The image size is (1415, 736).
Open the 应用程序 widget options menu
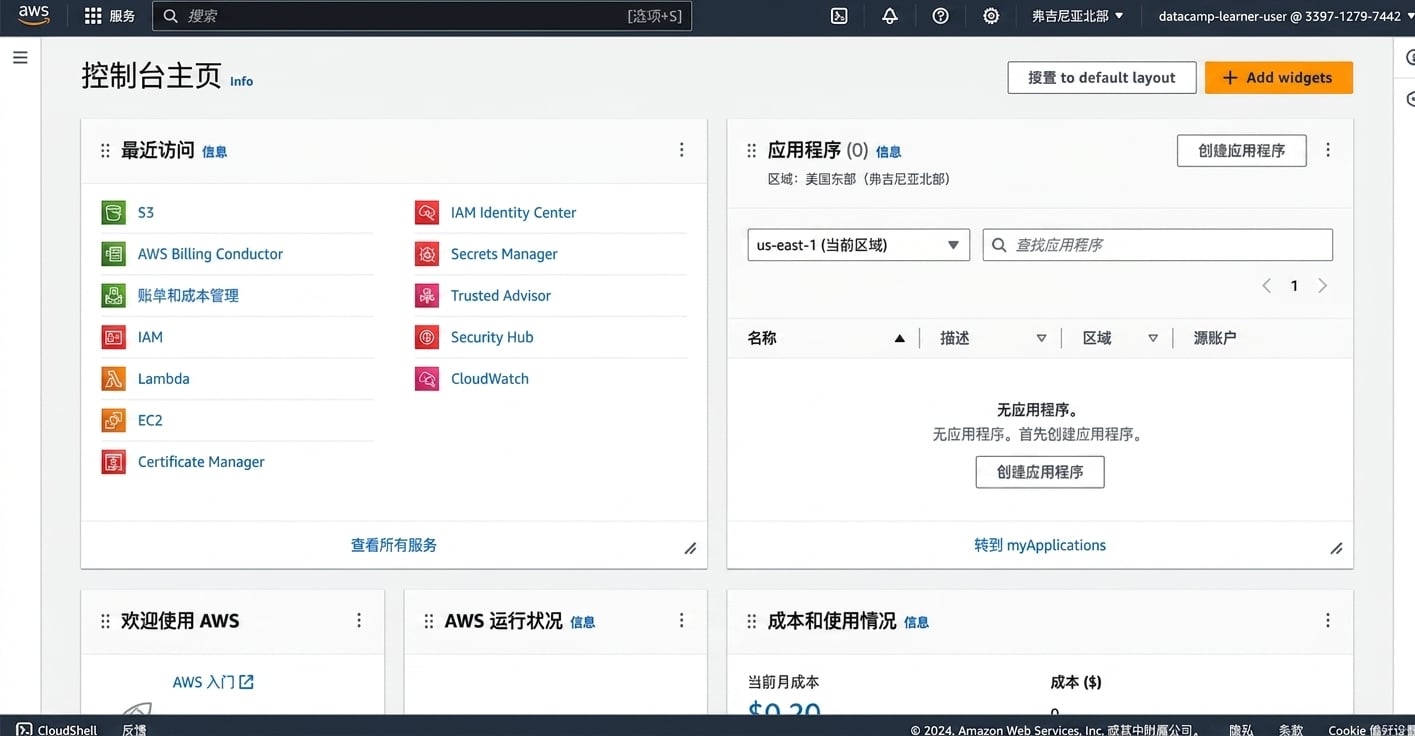pyautogui.click(x=1328, y=150)
